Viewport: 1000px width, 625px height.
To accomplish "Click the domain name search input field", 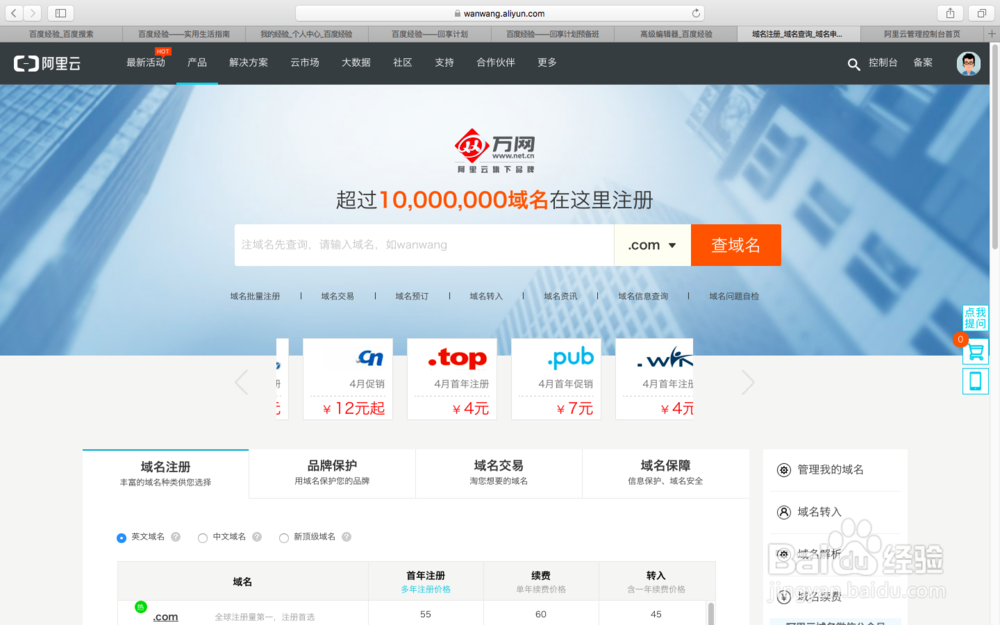I will (424, 245).
